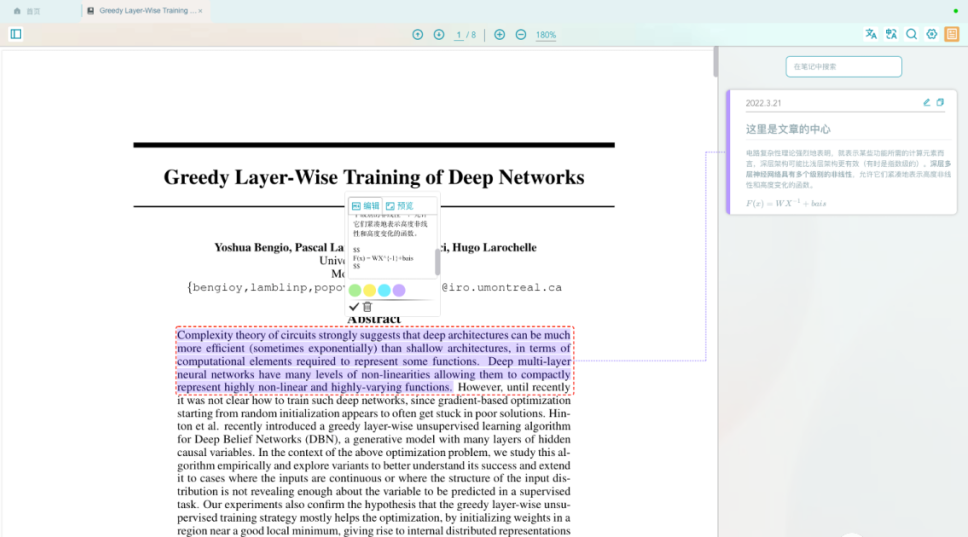The image size is (968, 537).
Task: Click the zoom in plus icon
Action: [500, 35]
